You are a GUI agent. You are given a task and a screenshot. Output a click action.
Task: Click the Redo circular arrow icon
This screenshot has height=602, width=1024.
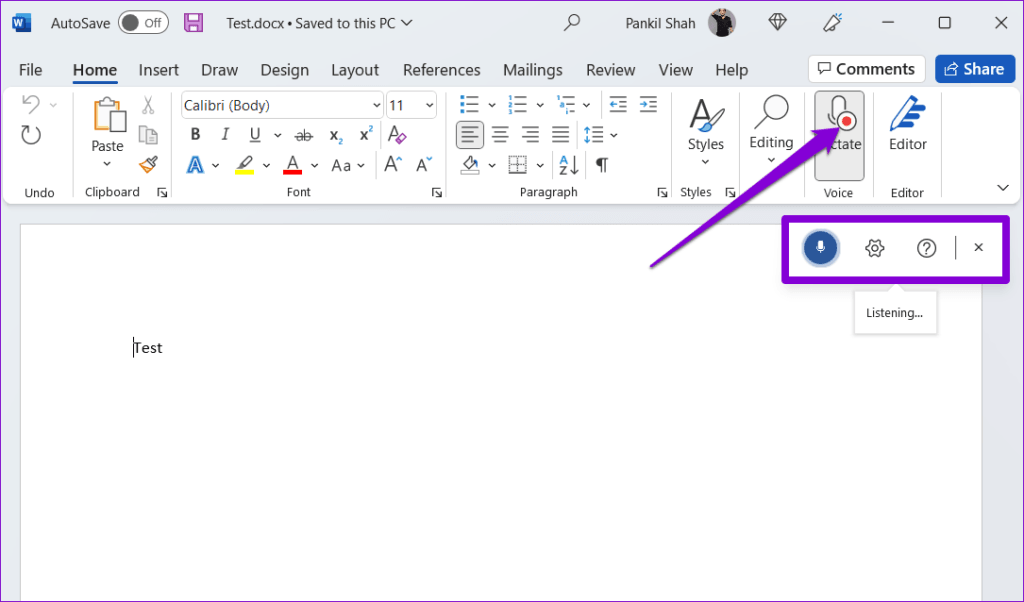tap(31, 135)
